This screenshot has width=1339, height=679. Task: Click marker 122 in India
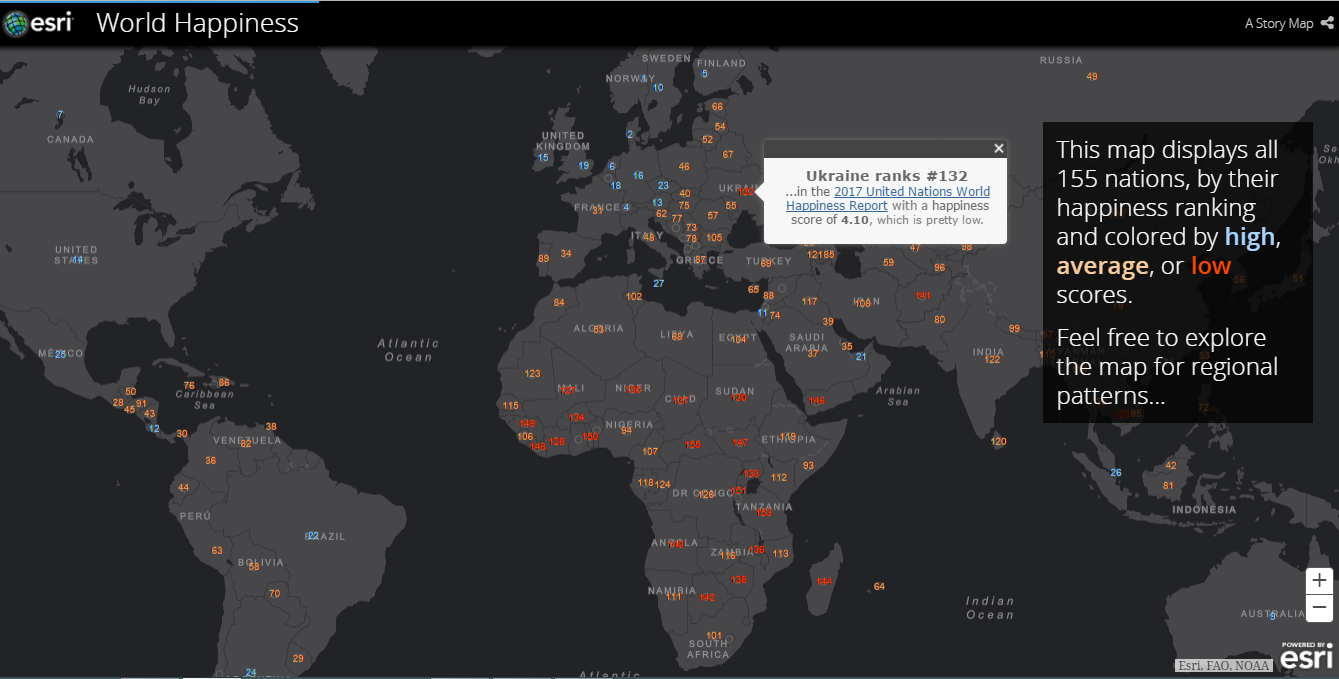click(992, 360)
